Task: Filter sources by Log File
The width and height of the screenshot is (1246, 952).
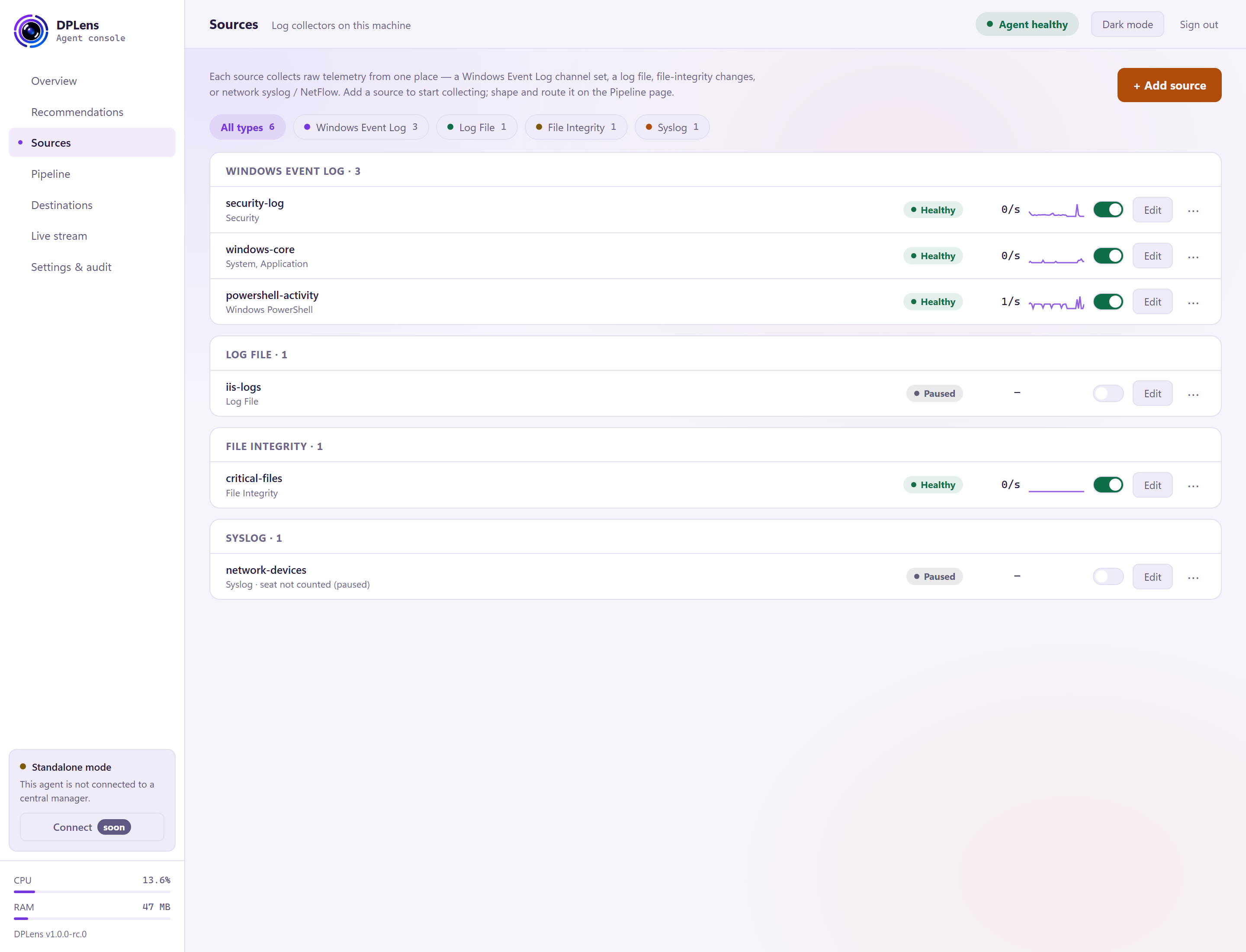Action: [476, 127]
